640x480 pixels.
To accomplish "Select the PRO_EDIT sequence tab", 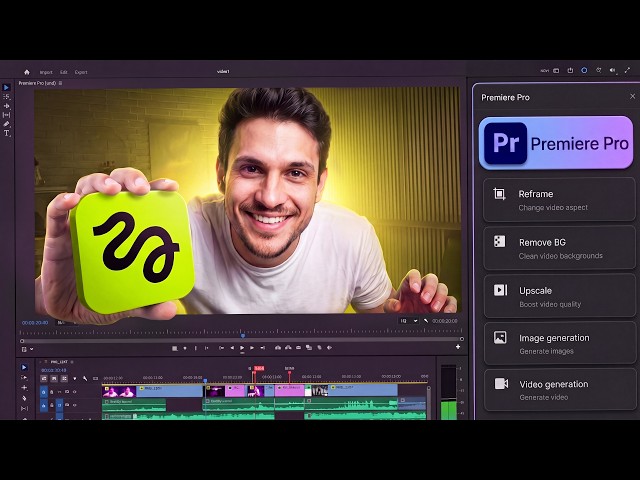I will point(59,362).
